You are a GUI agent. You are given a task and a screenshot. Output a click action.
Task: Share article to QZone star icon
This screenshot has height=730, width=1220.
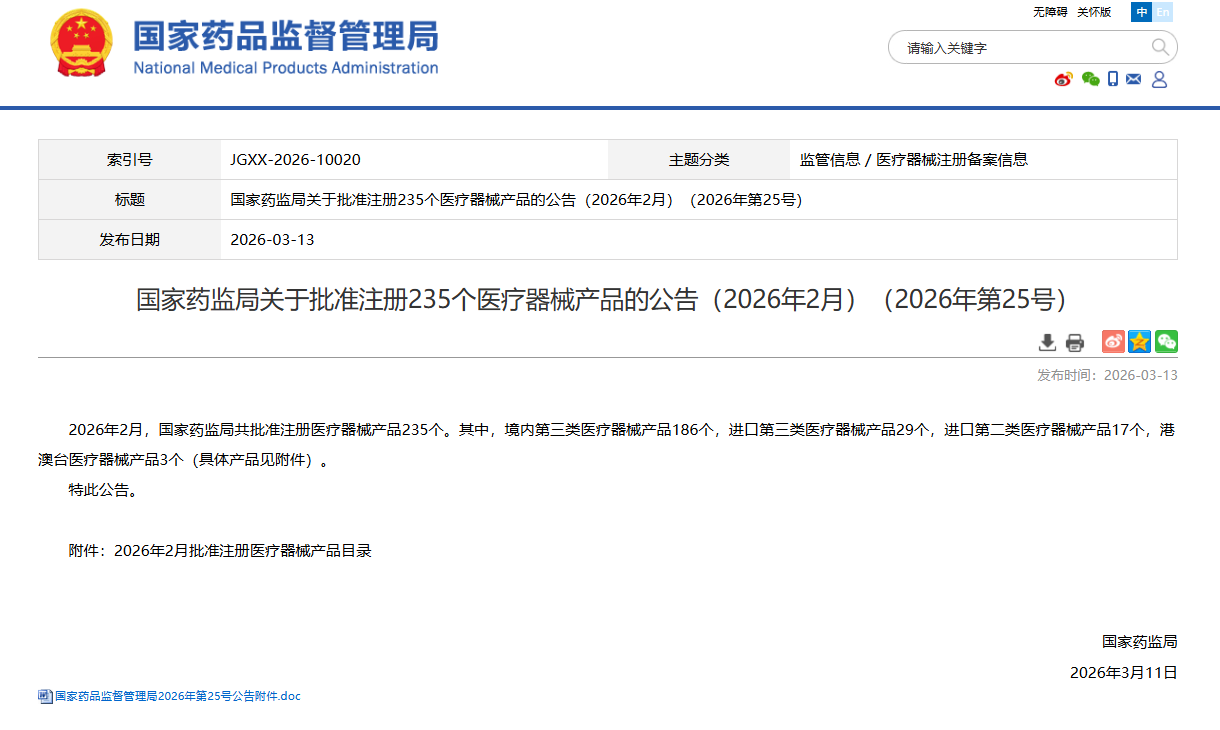1139,342
